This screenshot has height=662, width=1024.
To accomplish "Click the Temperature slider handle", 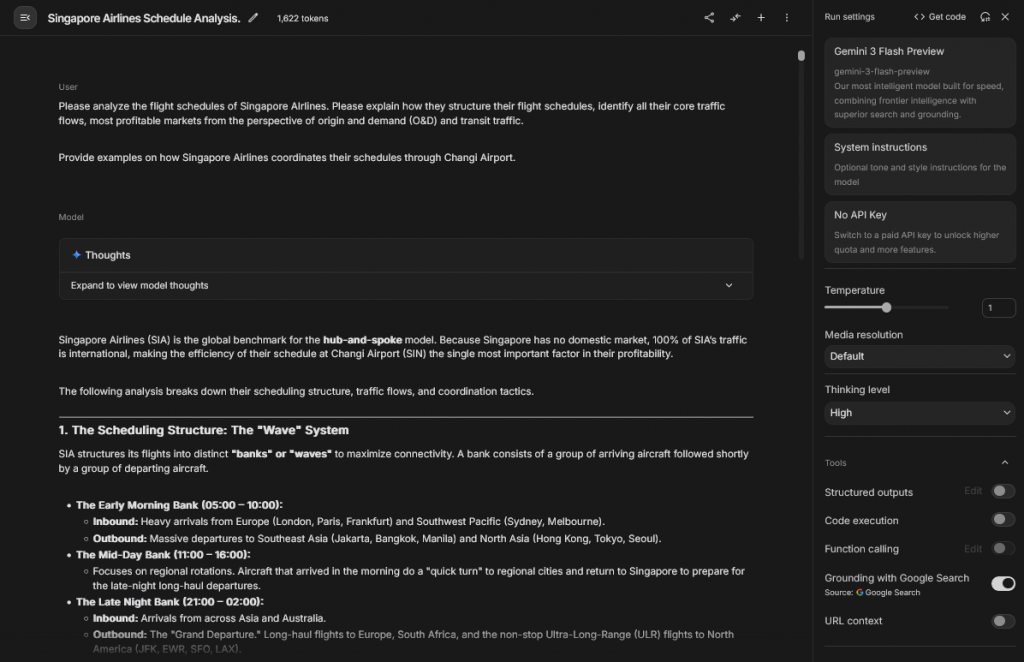I will (x=886, y=308).
